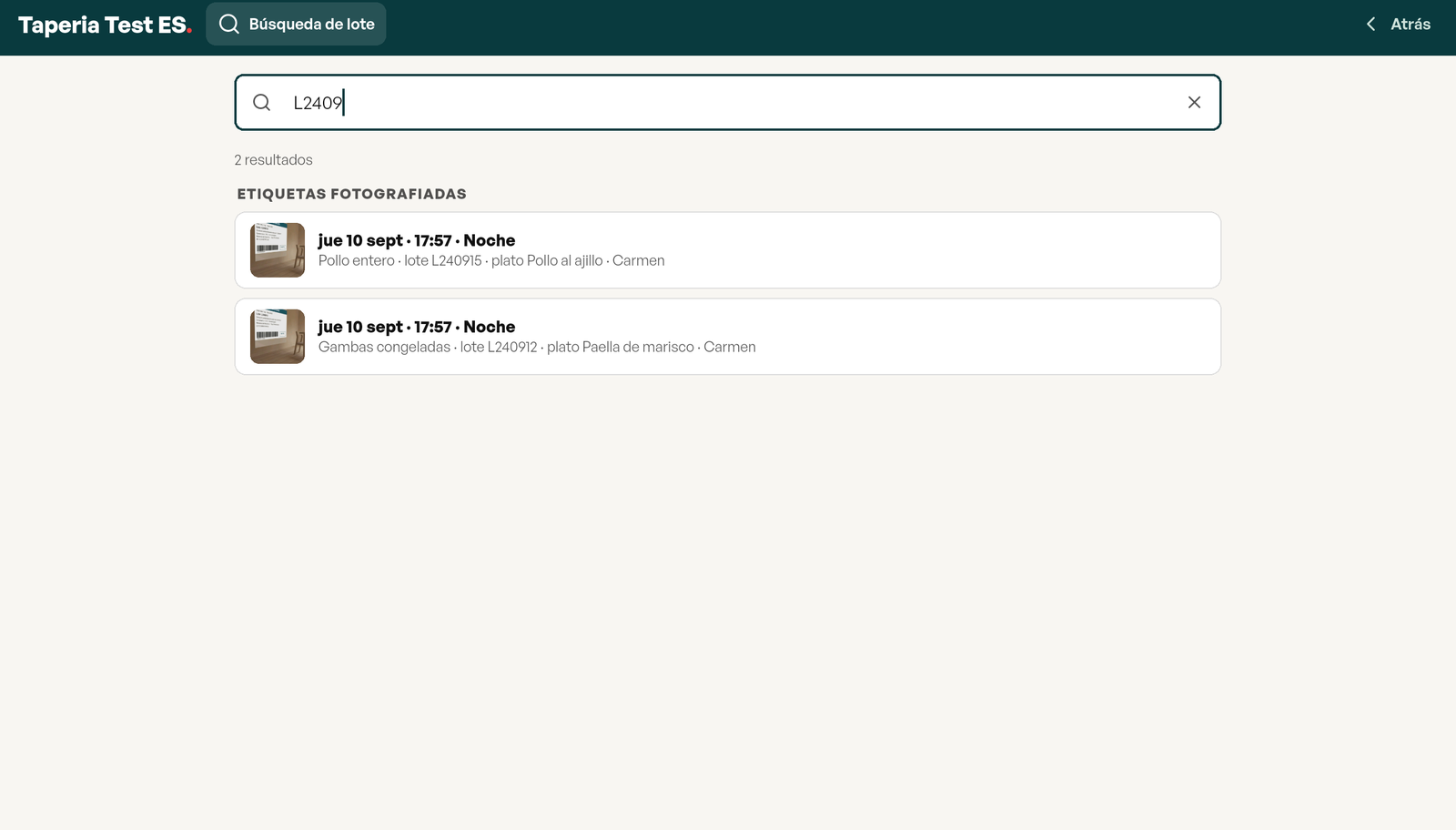Open the Búsqueda de lote header button
Image resolution: width=1456 pixels, height=830 pixels.
tap(296, 24)
